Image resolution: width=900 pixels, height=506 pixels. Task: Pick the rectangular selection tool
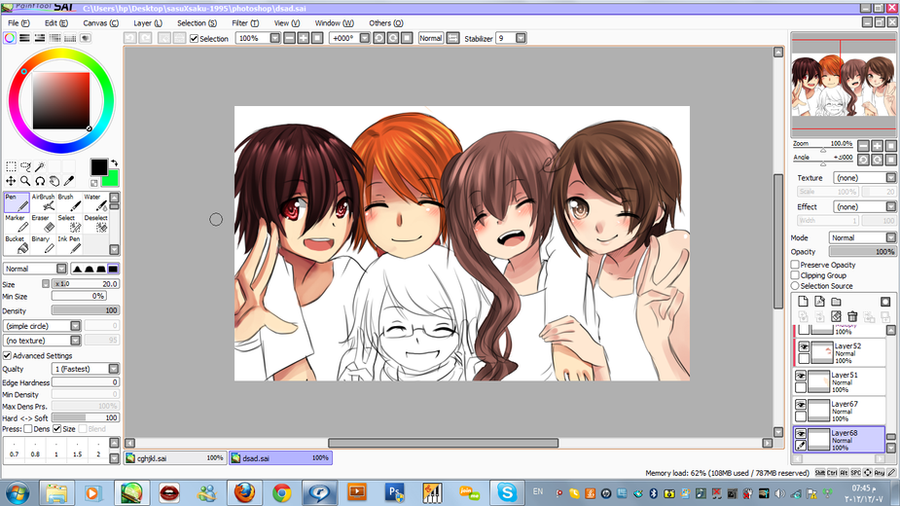11,166
